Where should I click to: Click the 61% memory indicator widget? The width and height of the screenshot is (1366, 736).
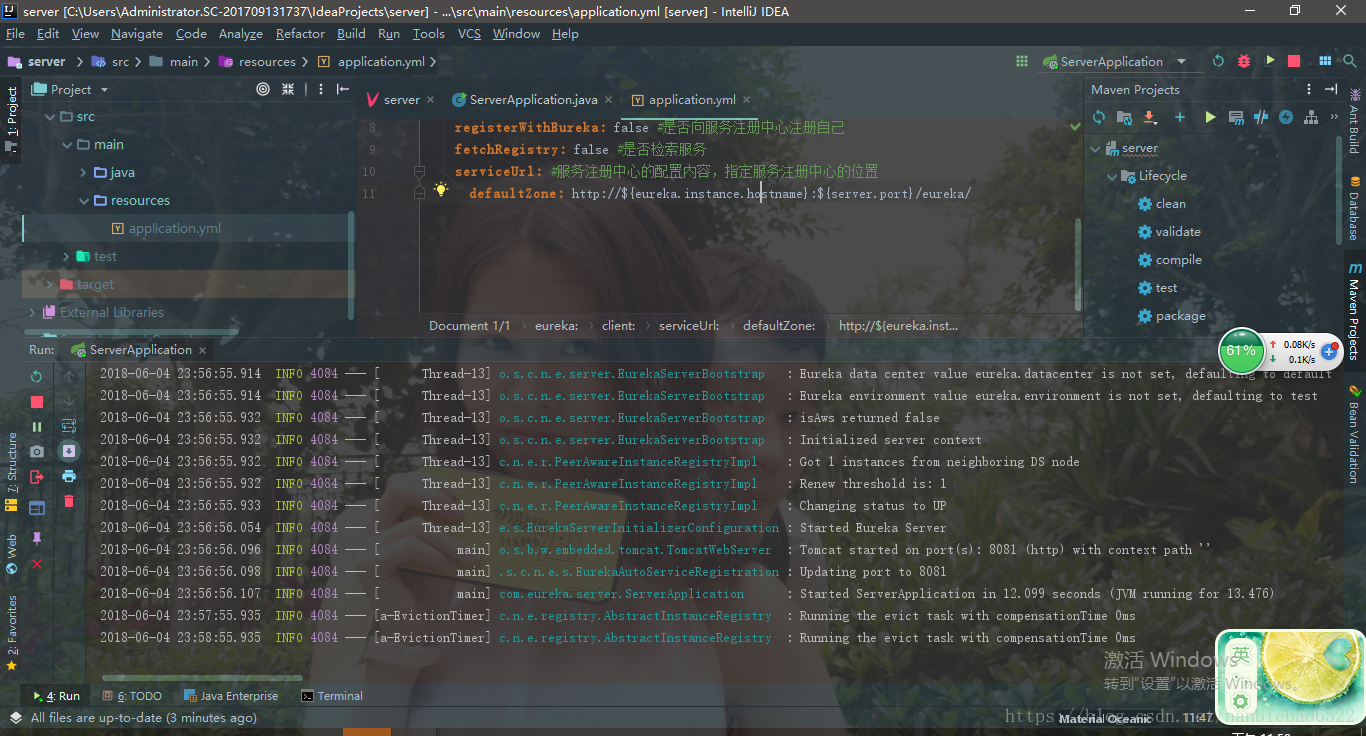click(x=1241, y=351)
